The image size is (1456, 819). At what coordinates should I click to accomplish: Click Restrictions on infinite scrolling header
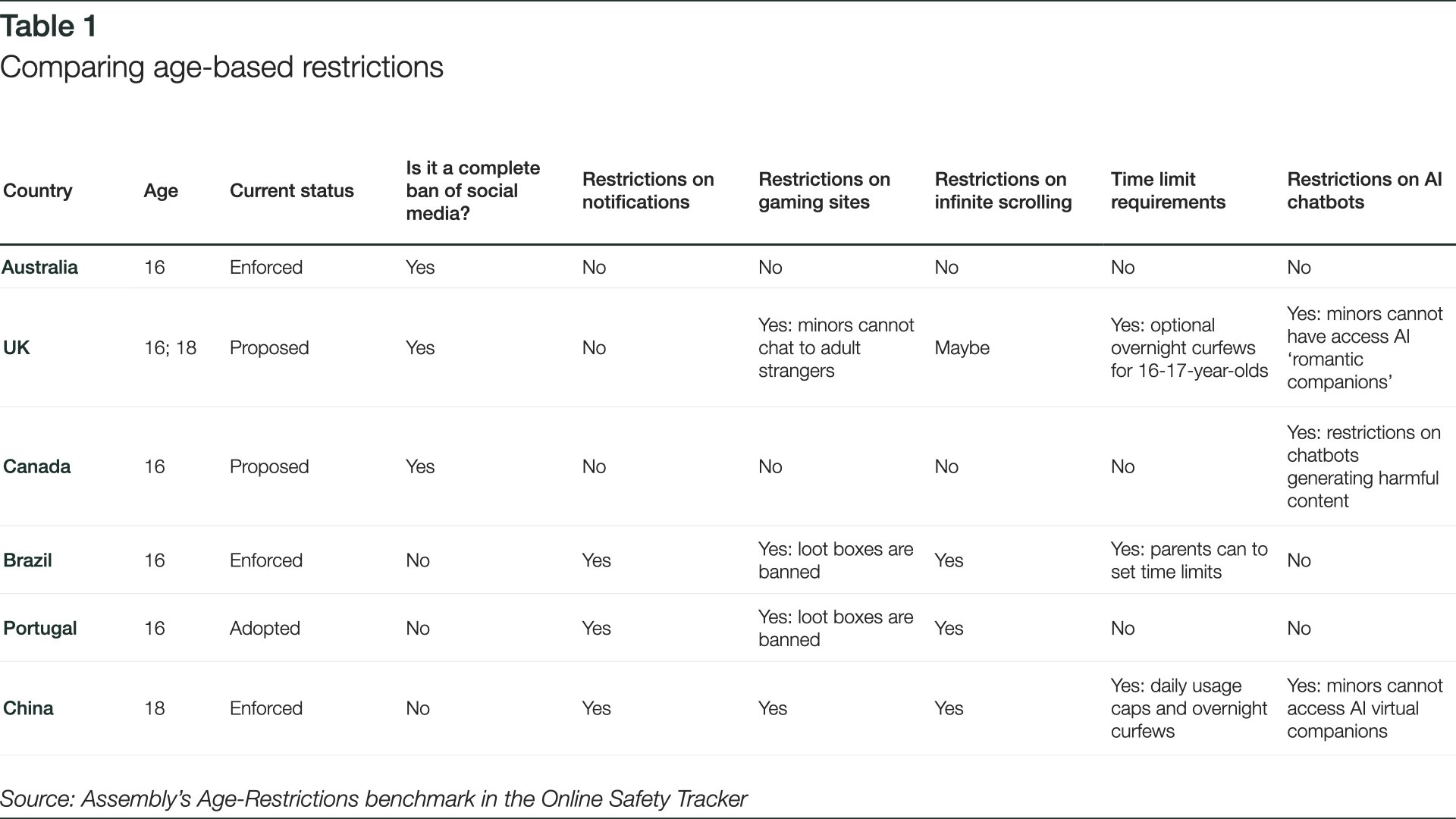point(1003,190)
